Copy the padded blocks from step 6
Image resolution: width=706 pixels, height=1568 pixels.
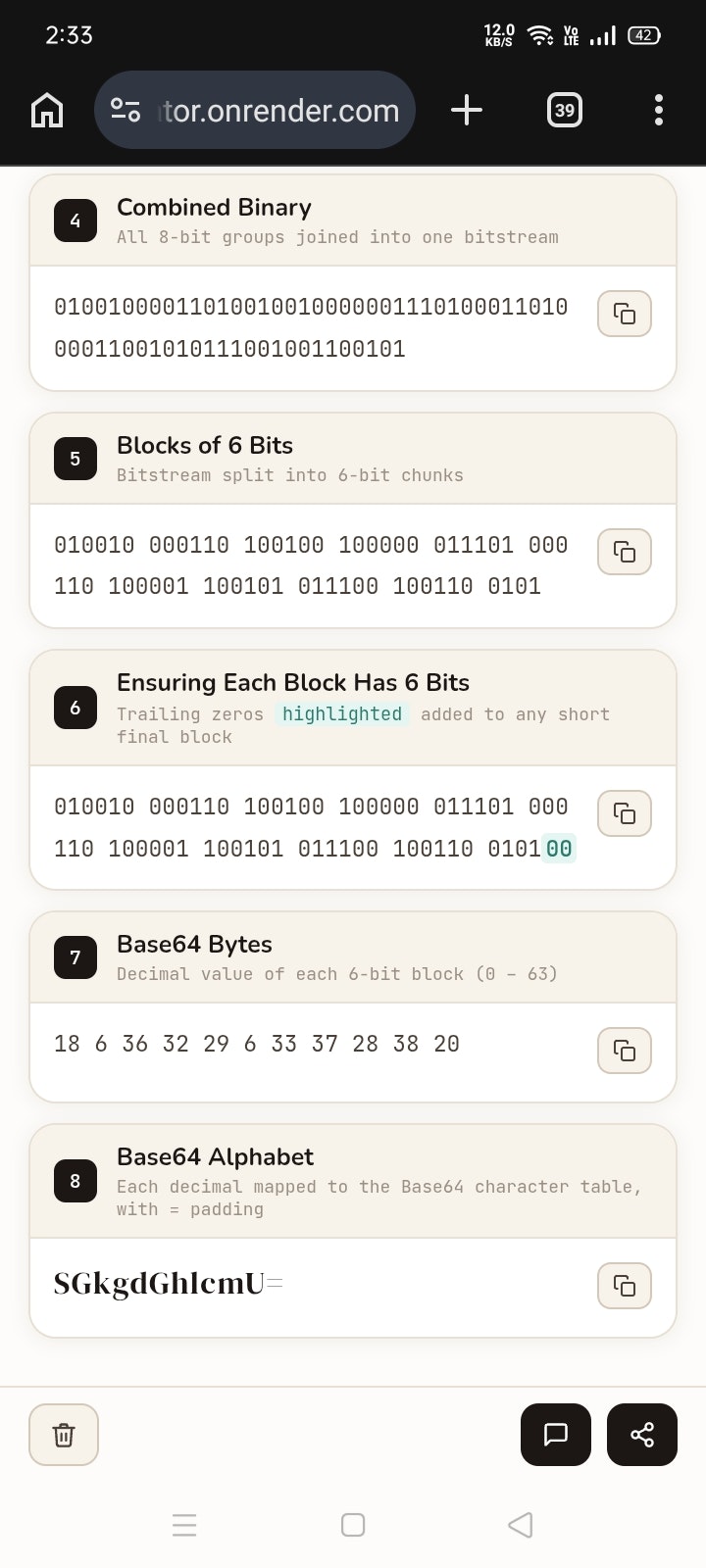click(x=625, y=813)
